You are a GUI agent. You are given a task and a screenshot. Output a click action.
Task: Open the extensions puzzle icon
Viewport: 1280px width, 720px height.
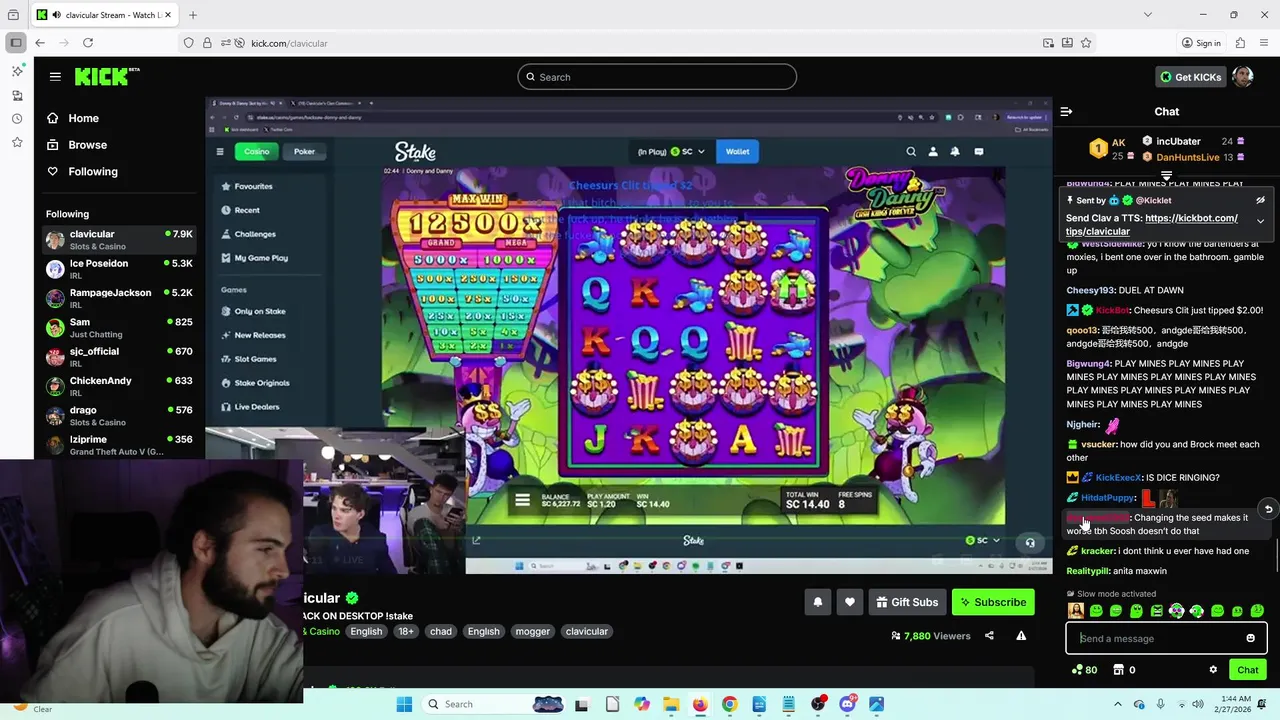pyautogui.click(x=1240, y=43)
